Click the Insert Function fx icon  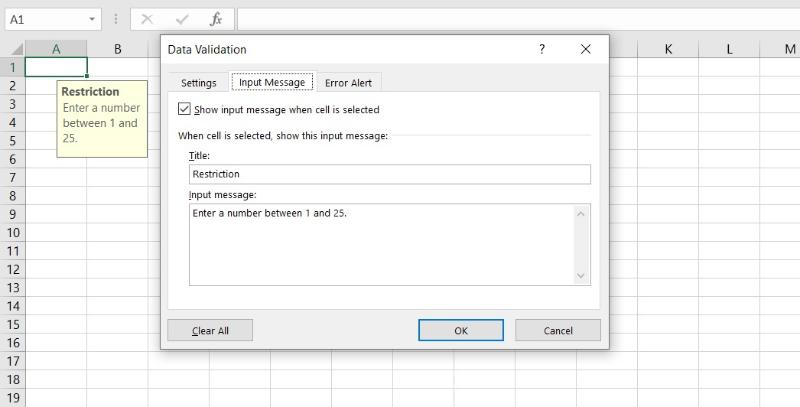coord(215,19)
